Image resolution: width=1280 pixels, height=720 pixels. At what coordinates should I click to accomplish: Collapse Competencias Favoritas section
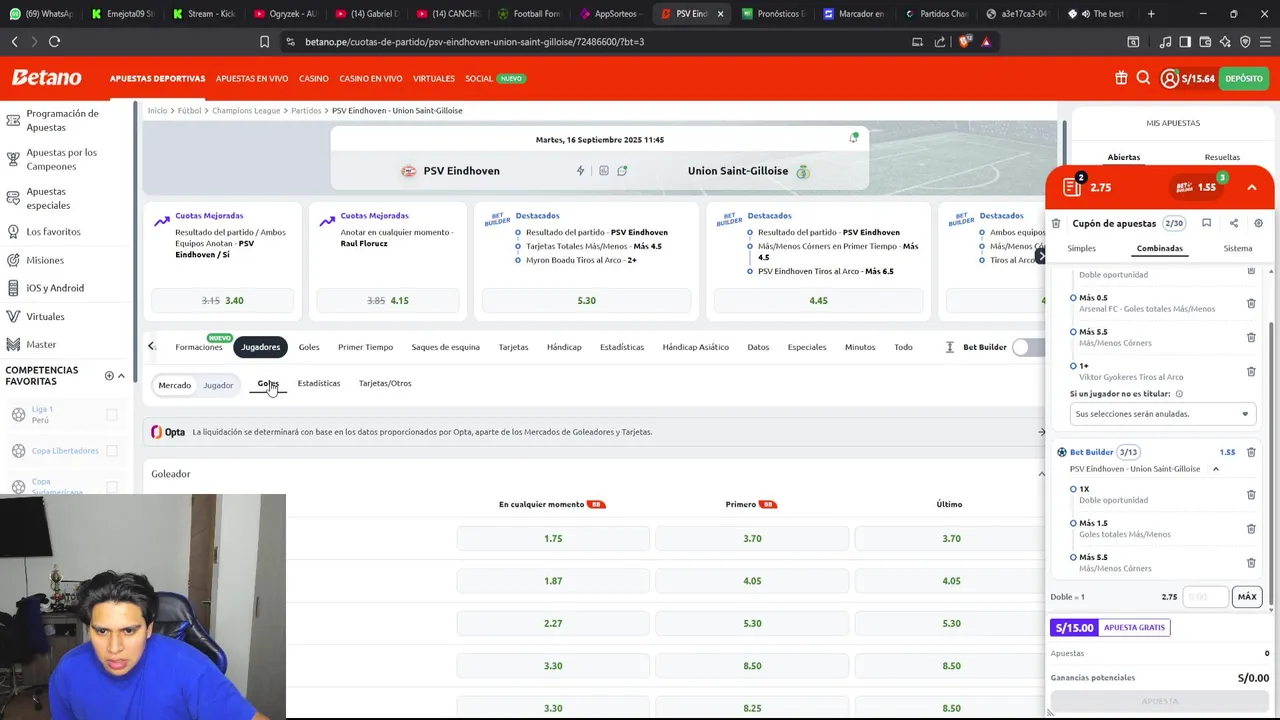click(x=121, y=376)
